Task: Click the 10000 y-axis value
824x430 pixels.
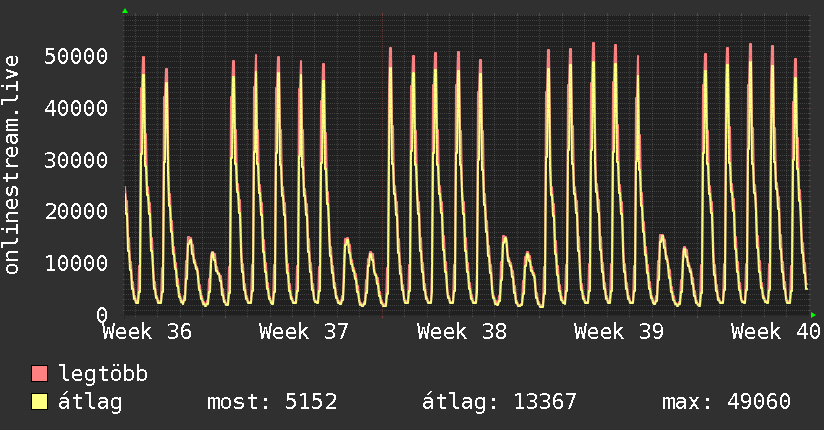Action: click(x=76, y=263)
